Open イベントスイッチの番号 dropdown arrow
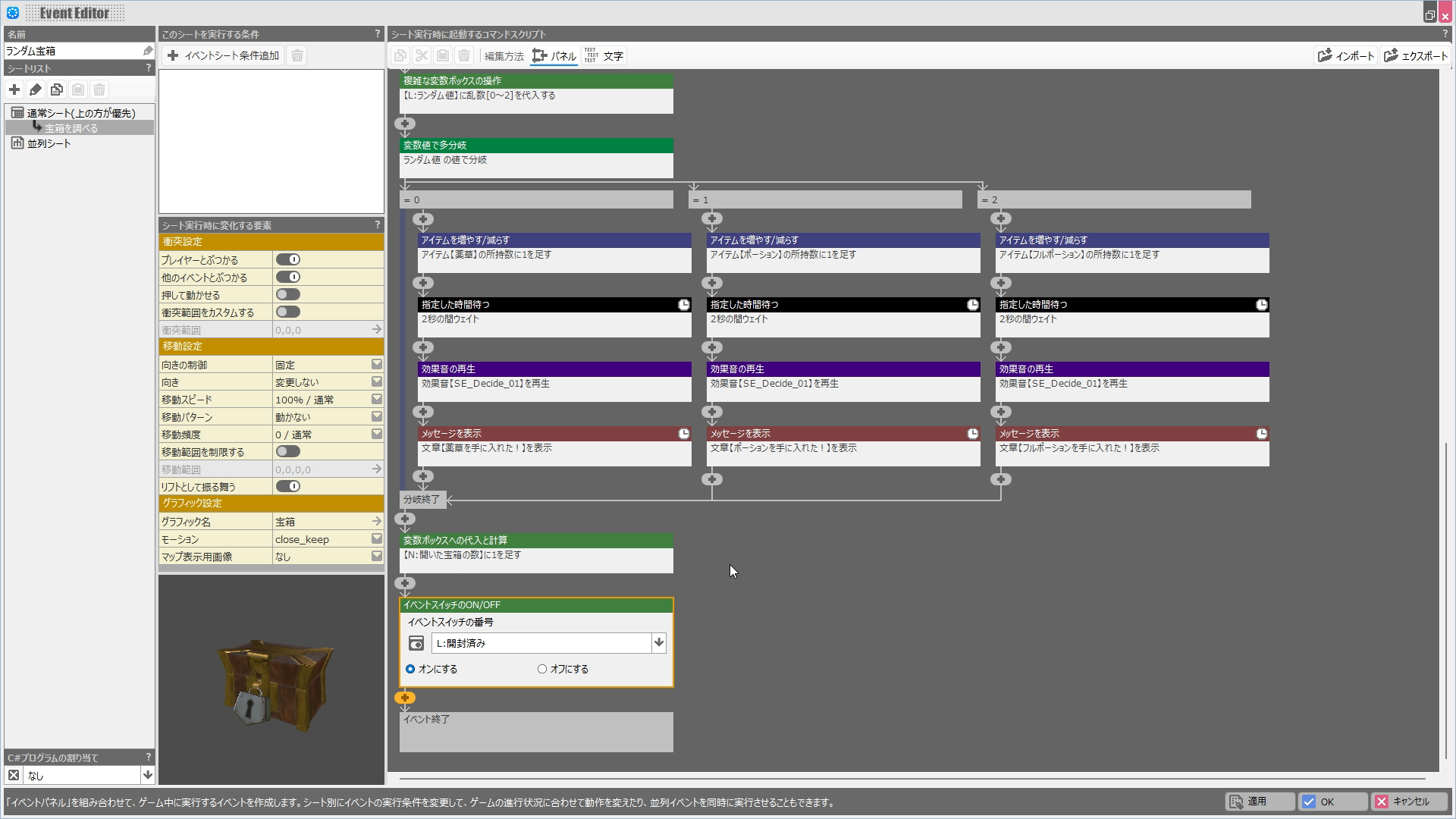The height and width of the screenshot is (819, 1456). click(659, 643)
